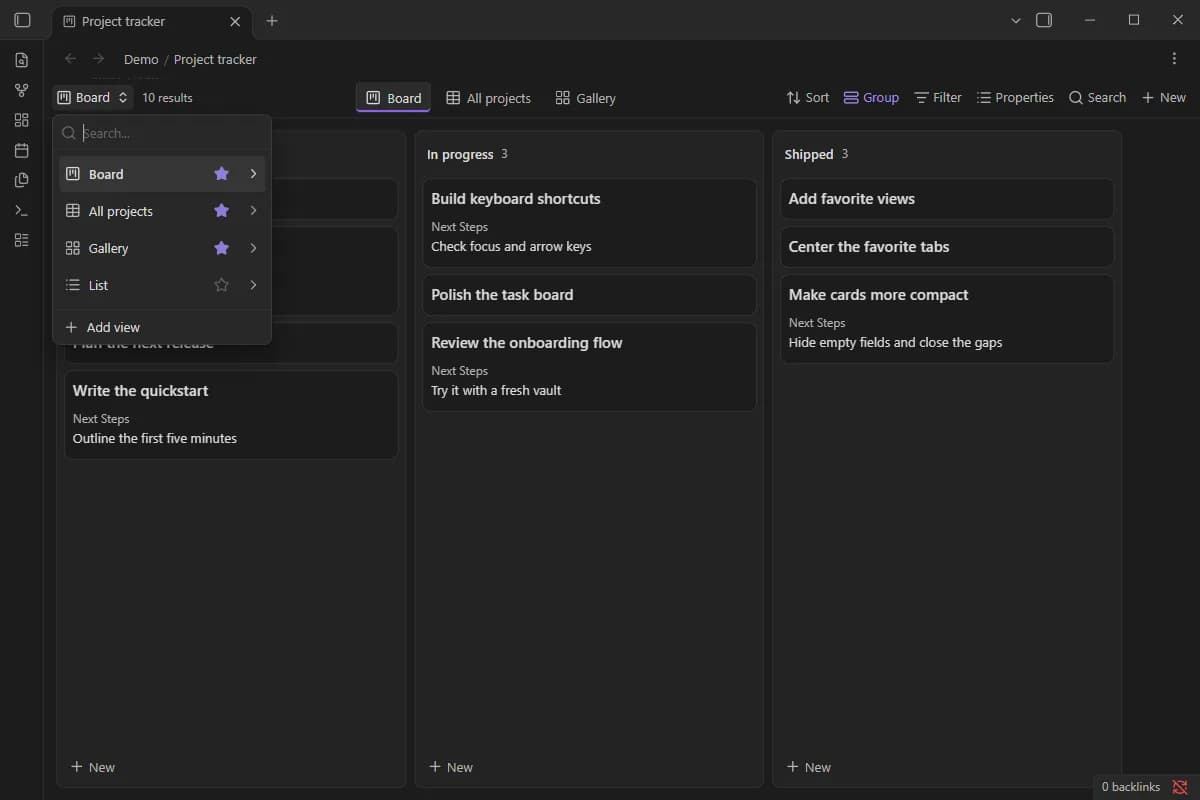The height and width of the screenshot is (800, 1200).
Task: Navigate back with the left arrow
Action: (x=70, y=59)
